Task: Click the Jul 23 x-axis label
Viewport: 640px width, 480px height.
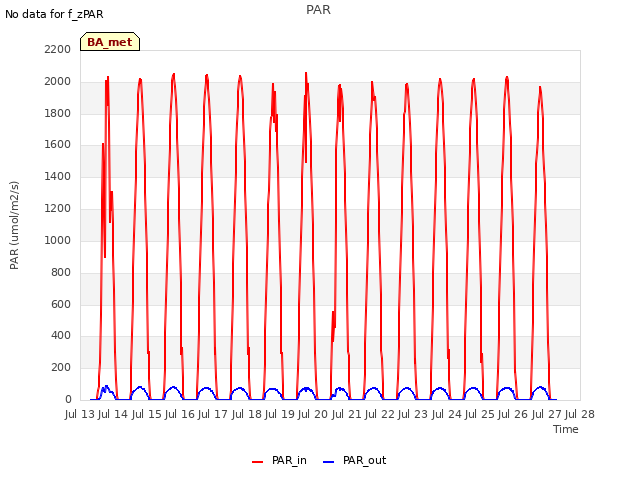Action: 413,414
